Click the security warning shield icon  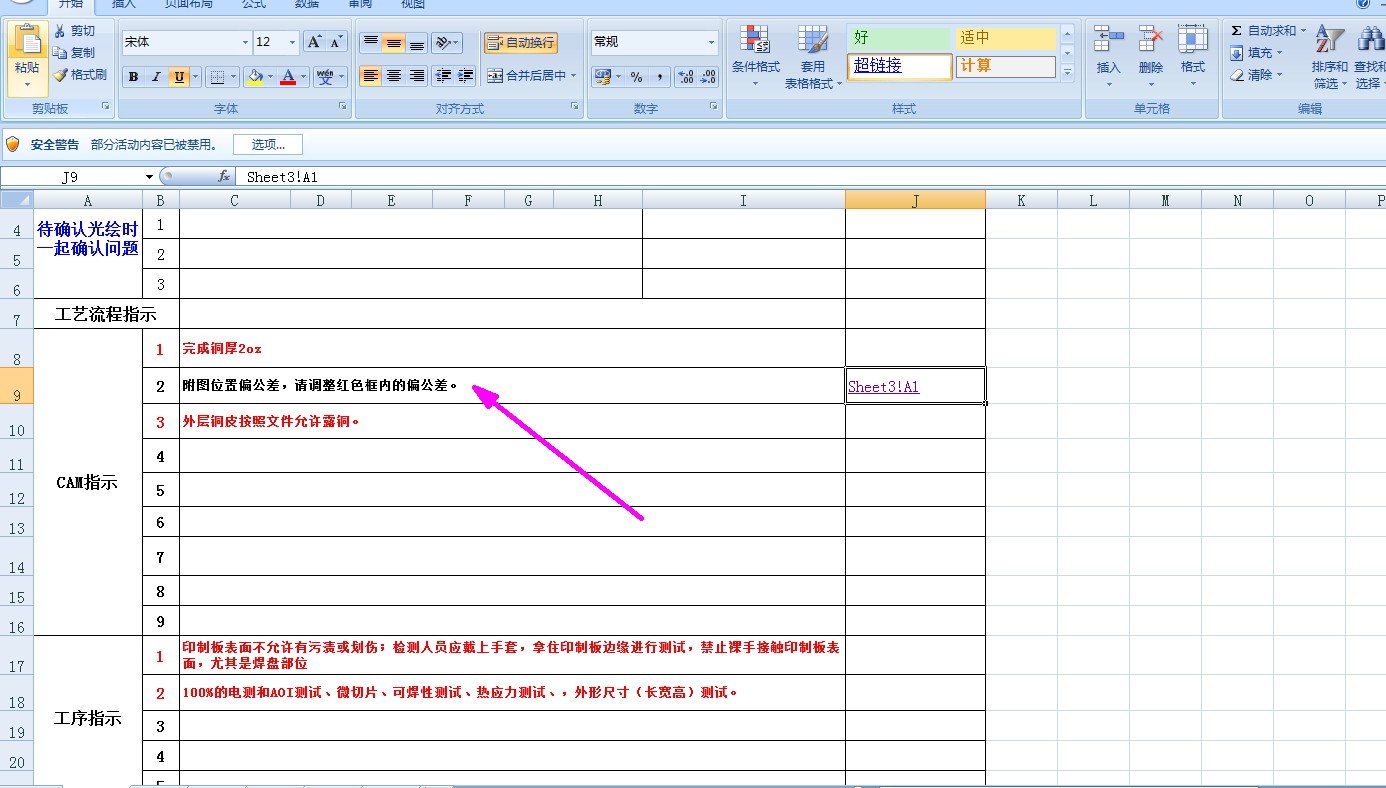[x=12, y=144]
